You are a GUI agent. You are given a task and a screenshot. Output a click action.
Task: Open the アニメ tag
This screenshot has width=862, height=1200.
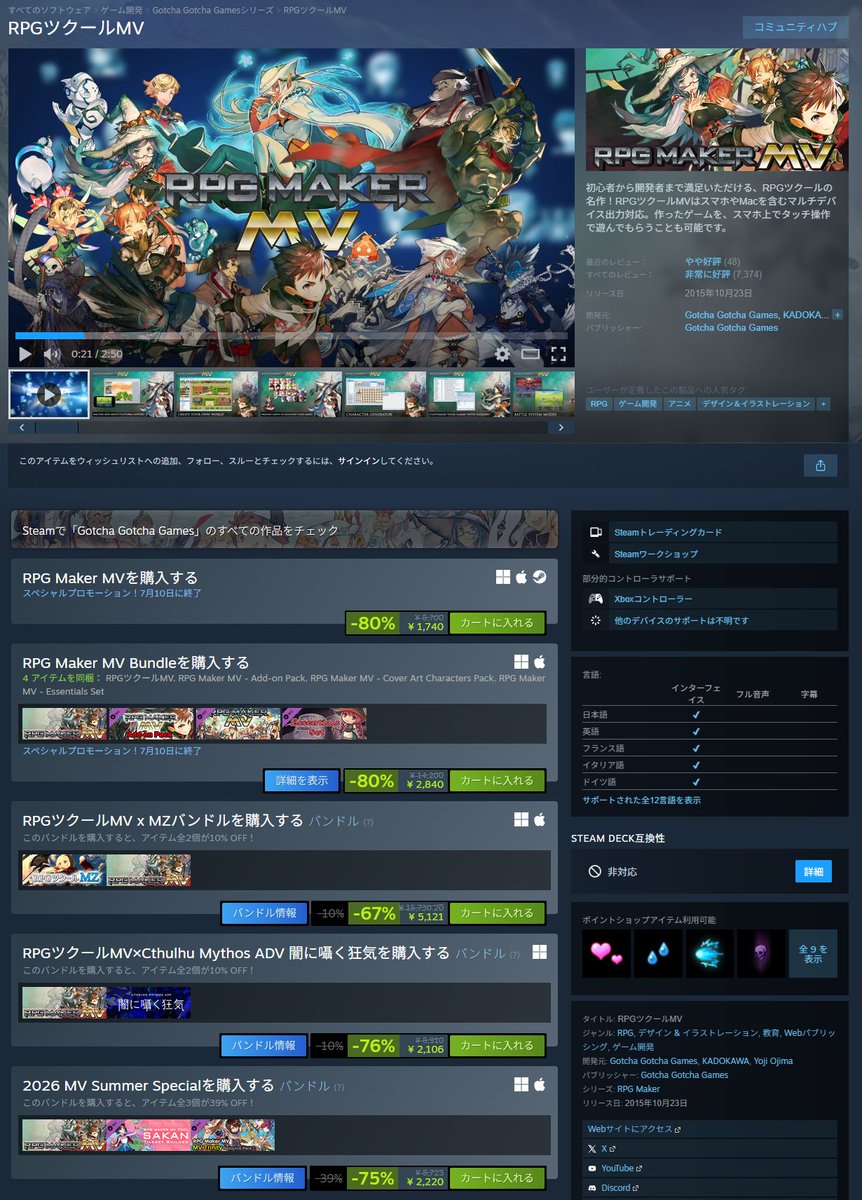coord(680,404)
